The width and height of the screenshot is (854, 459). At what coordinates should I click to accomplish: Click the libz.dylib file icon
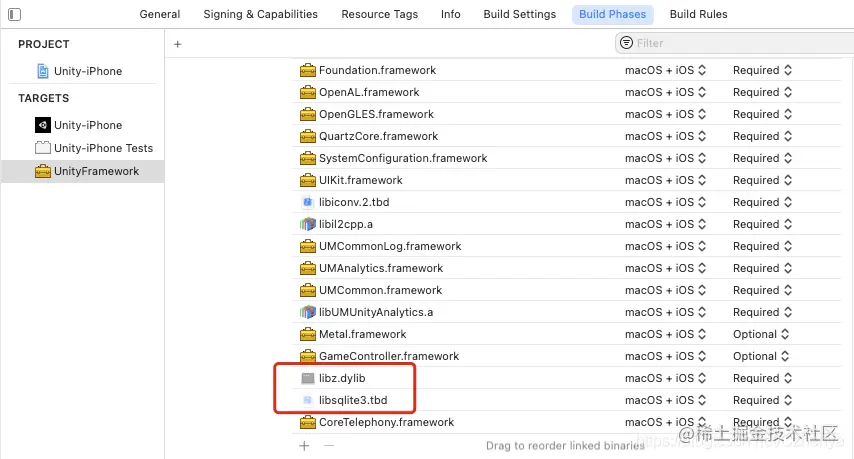[x=308, y=378]
